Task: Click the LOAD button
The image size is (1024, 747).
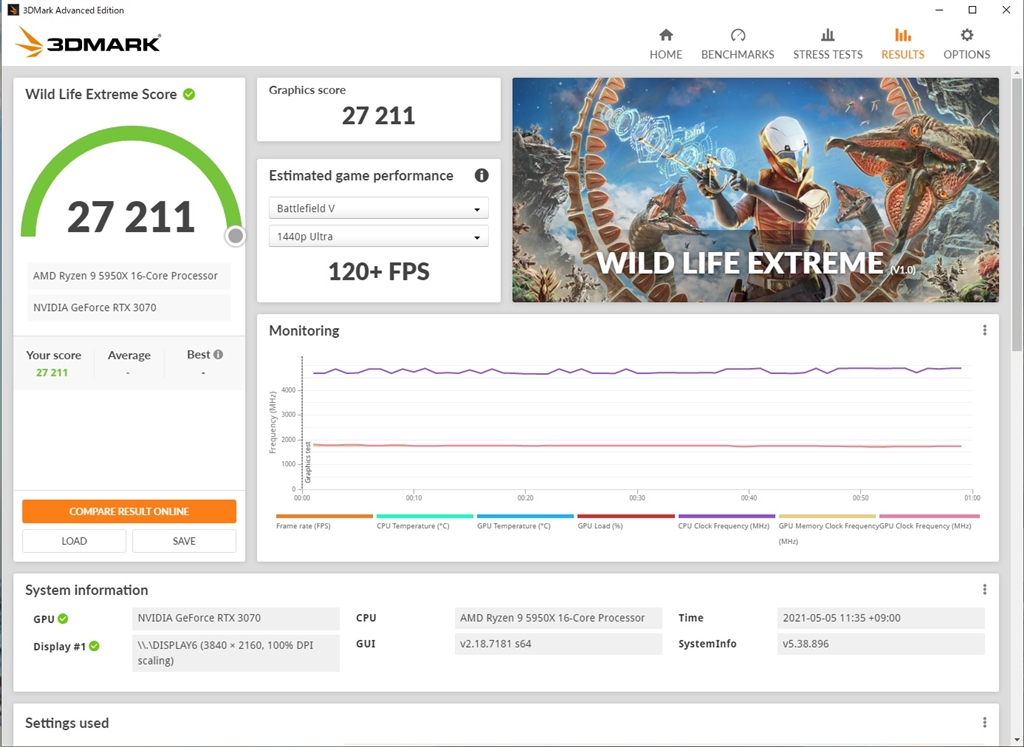Action: [74, 541]
